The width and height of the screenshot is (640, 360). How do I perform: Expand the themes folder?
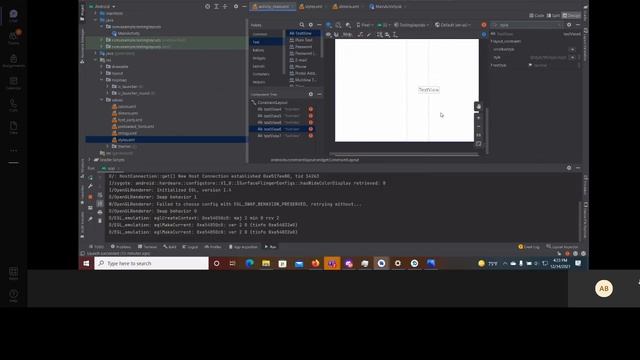[x=108, y=146]
